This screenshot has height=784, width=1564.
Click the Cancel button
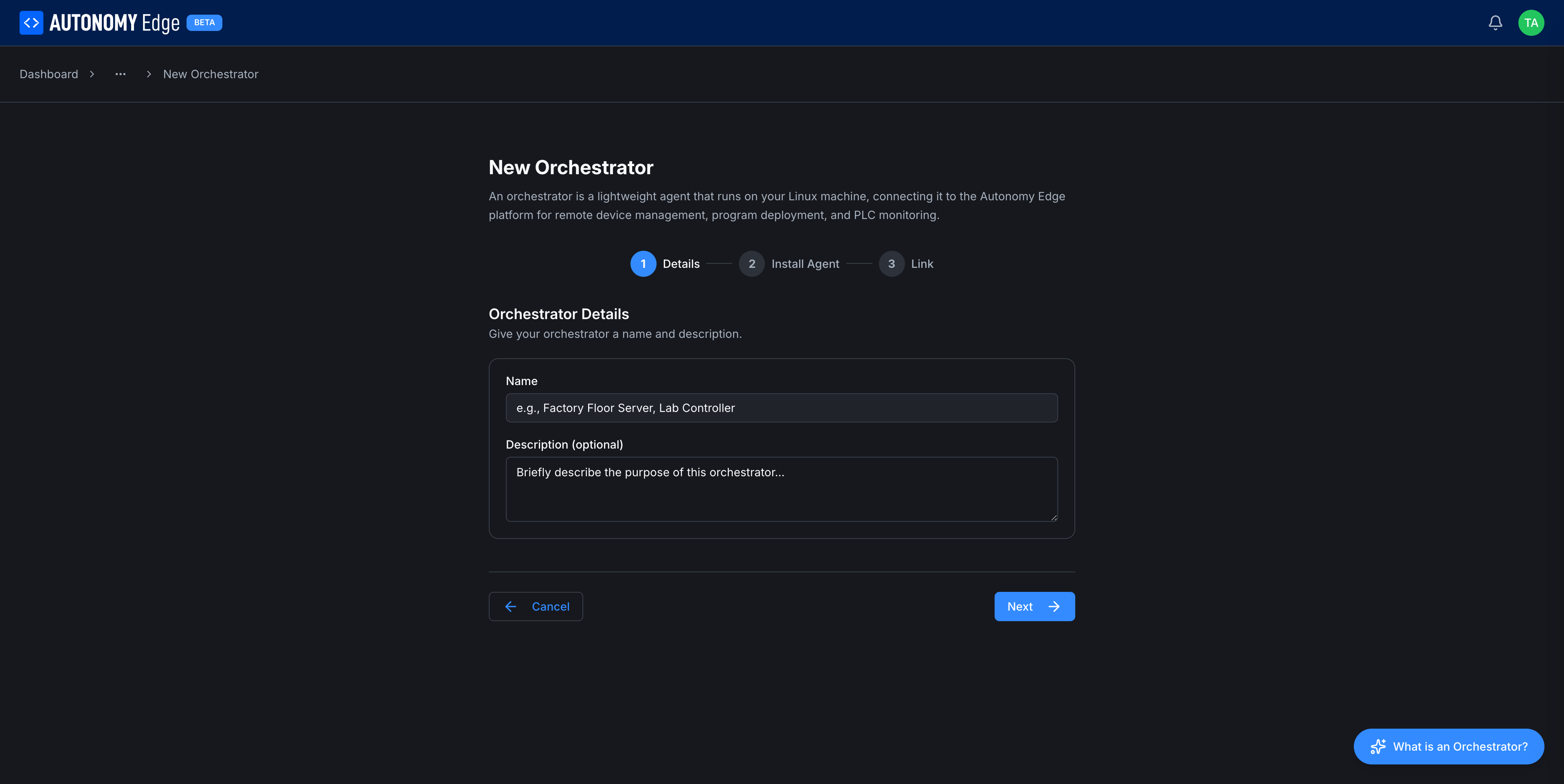click(x=536, y=606)
